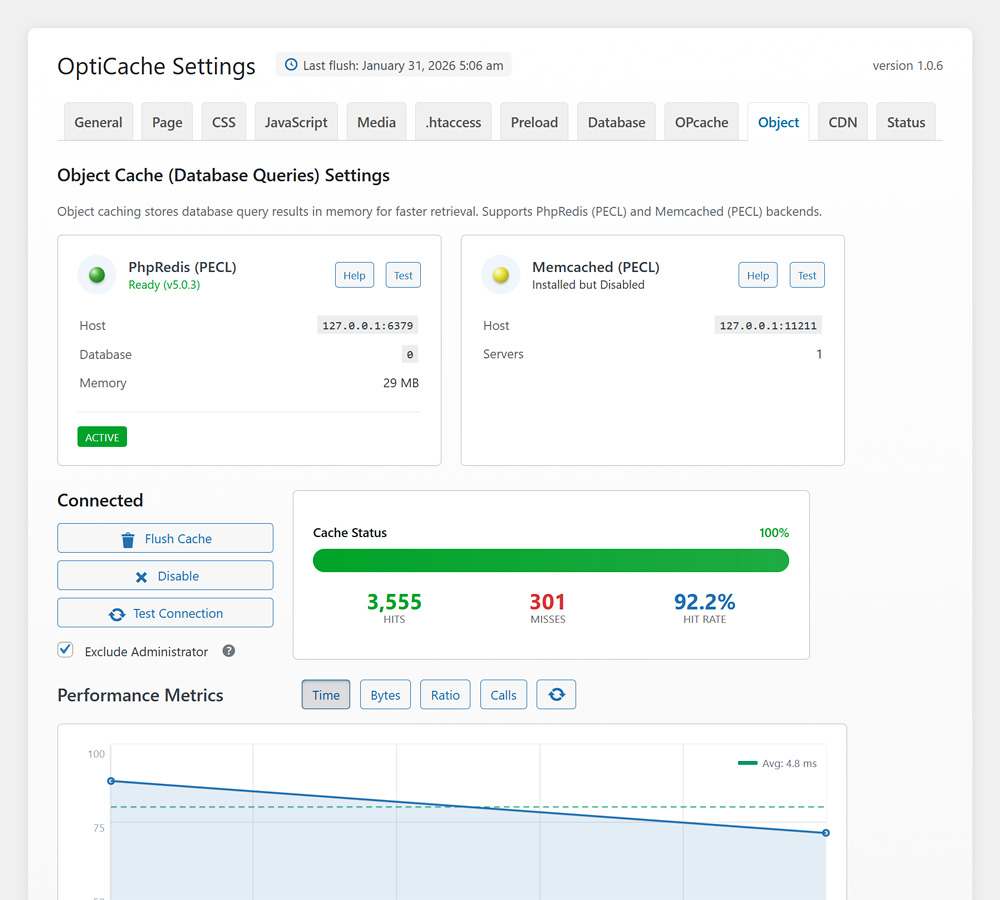
Task: Show the Calls metric chart
Action: tap(503, 695)
